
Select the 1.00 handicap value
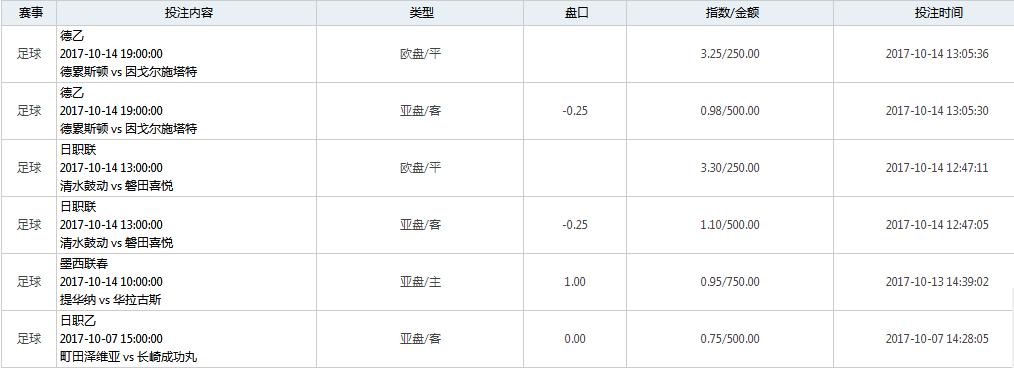coord(575,282)
